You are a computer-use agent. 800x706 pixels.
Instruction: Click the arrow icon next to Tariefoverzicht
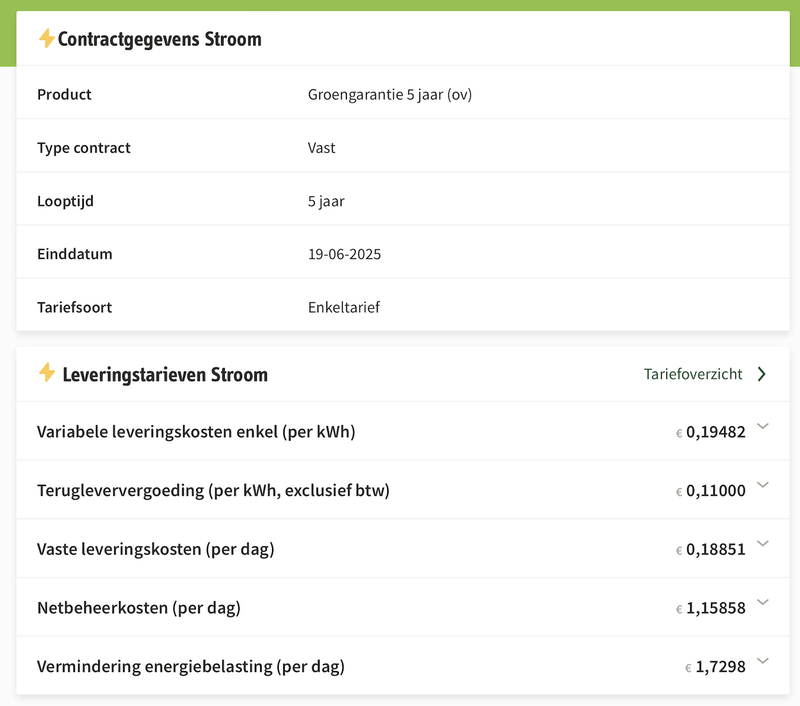[x=762, y=374]
